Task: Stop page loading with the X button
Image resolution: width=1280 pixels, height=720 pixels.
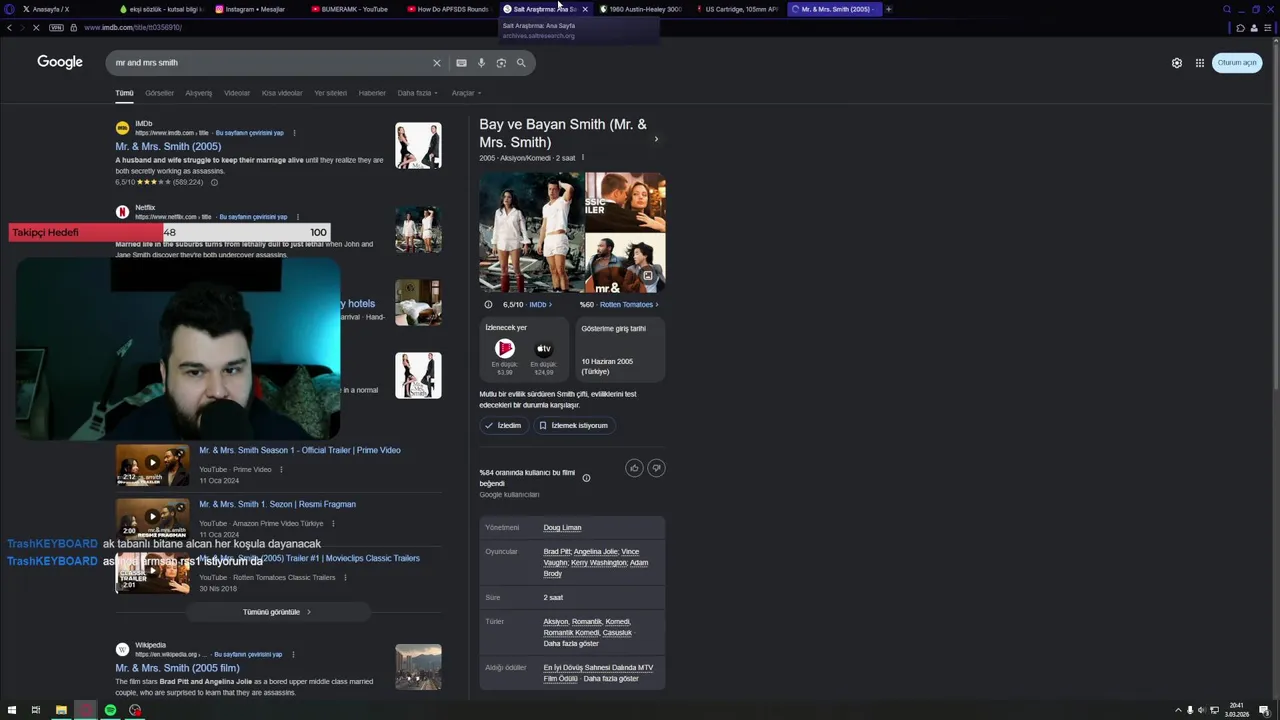Action: coord(36,28)
